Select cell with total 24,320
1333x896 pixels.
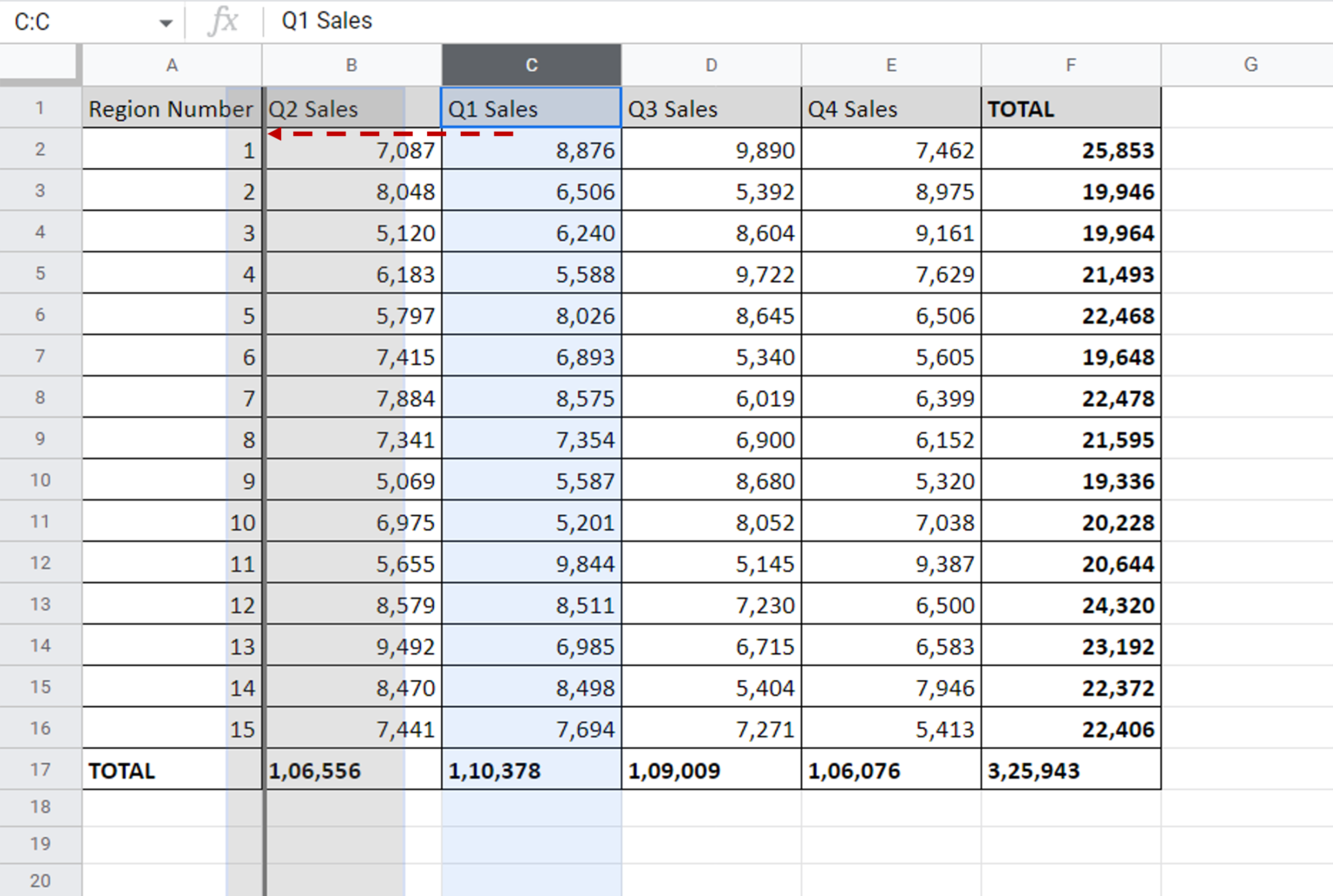(1071, 604)
